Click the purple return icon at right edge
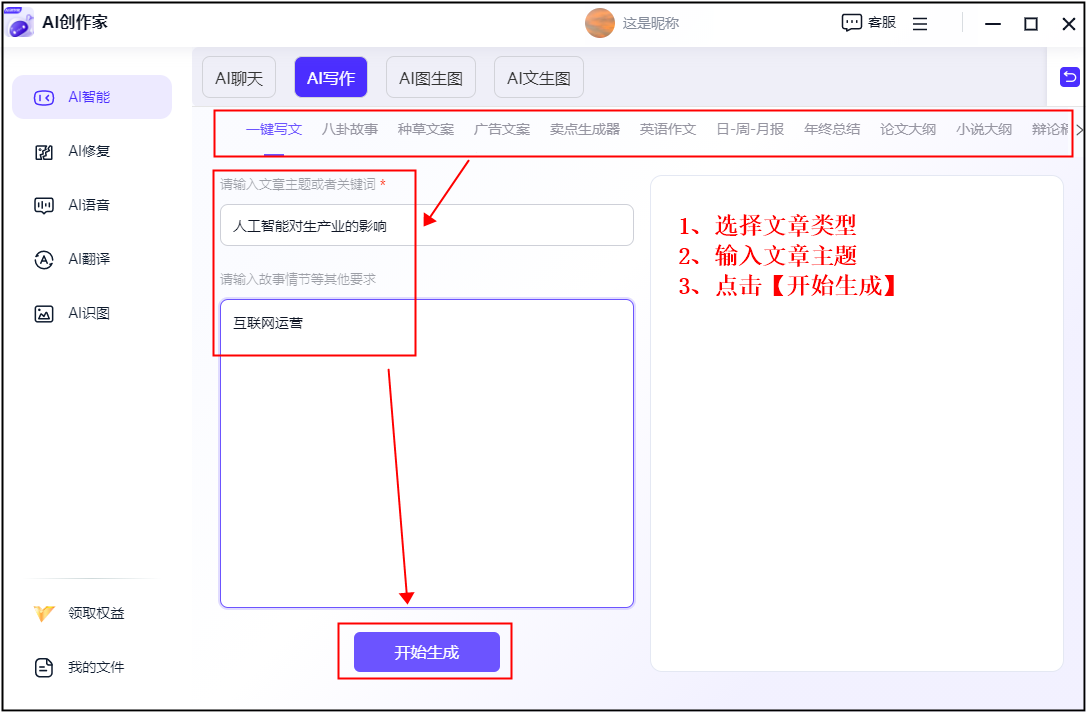The height and width of the screenshot is (712, 1086). click(x=1070, y=78)
